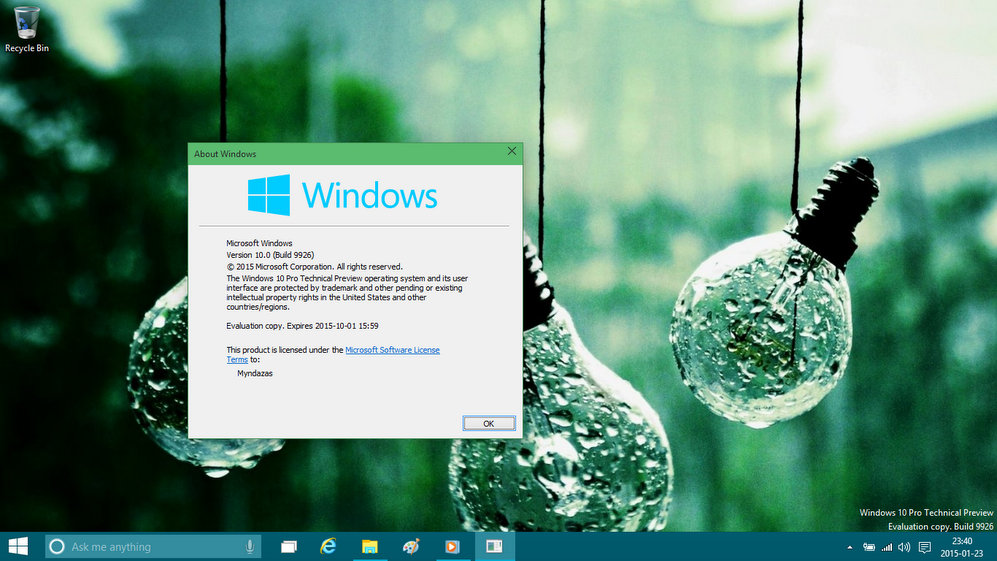The width and height of the screenshot is (997, 561).
Task: Select the About Windows taskbar button
Action: (x=493, y=547)
